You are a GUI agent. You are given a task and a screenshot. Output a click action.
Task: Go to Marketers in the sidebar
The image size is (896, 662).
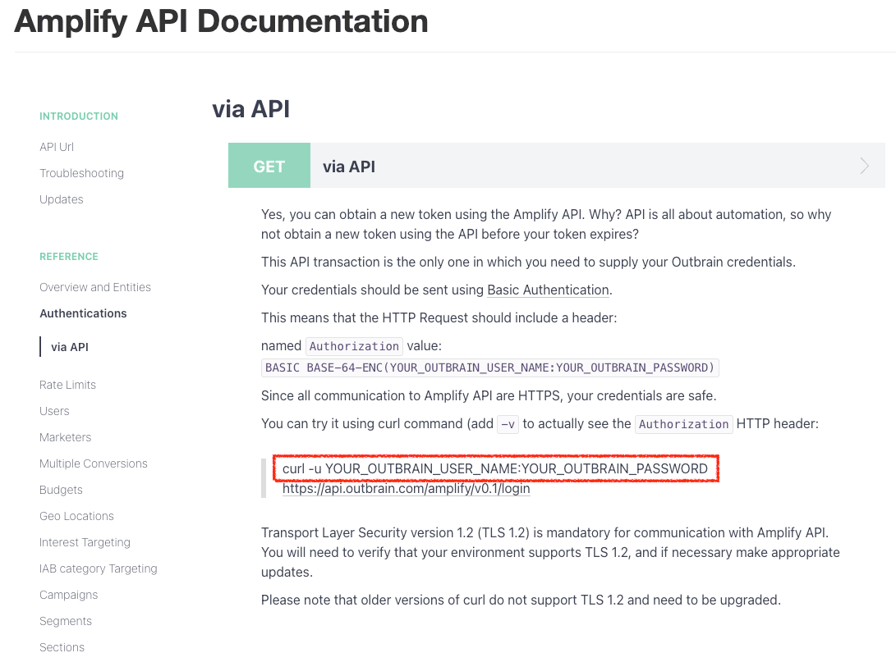(x=65, y=437)
